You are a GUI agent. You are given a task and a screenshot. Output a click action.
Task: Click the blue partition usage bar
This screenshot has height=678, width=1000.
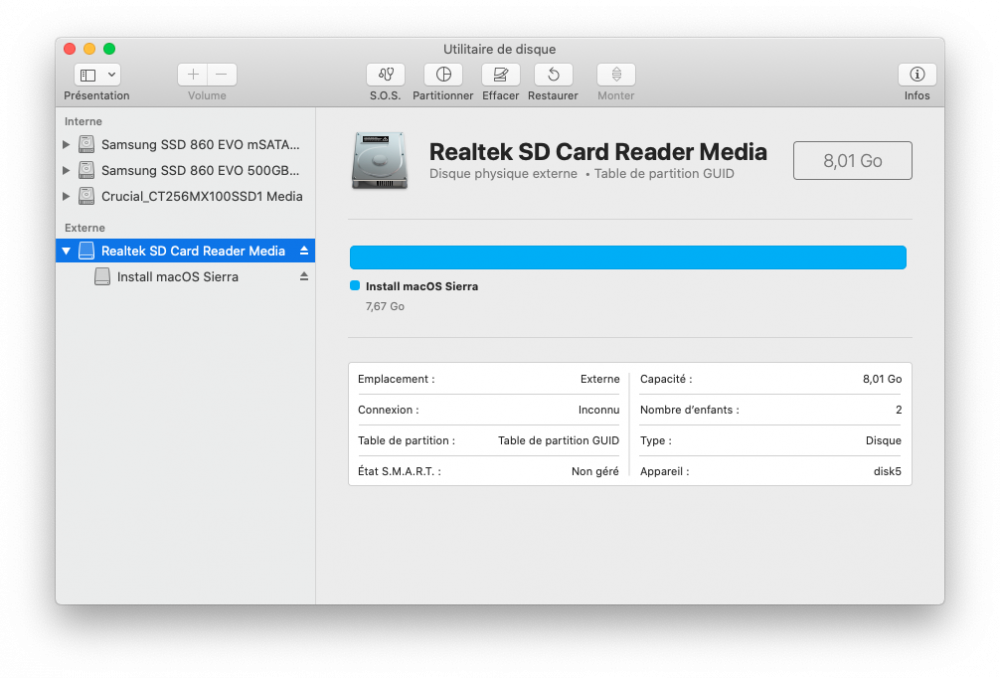coord(628,258)
